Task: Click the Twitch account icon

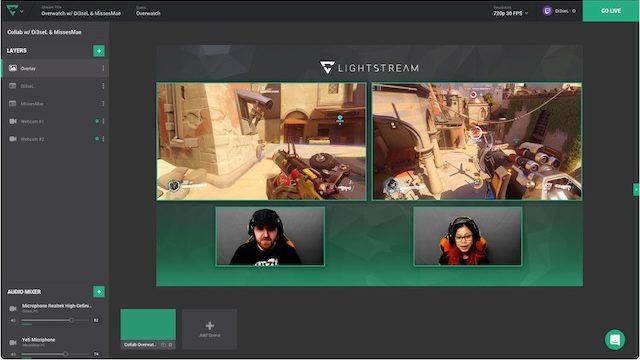Action: tap(547, 11)
